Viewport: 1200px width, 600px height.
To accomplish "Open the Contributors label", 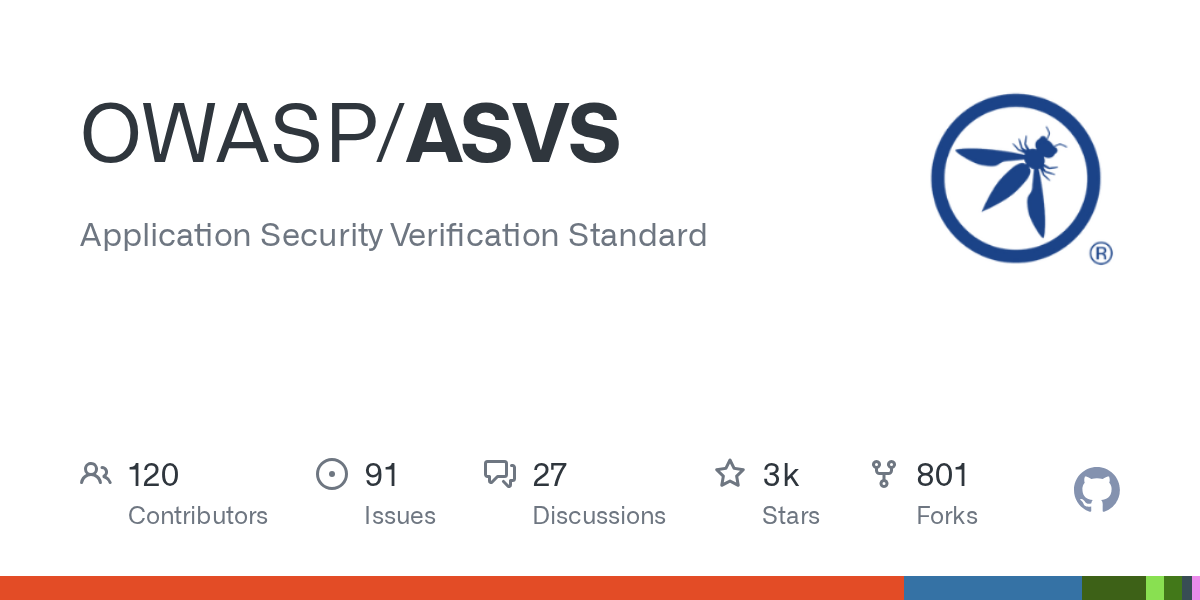I will tap(198, 516).
